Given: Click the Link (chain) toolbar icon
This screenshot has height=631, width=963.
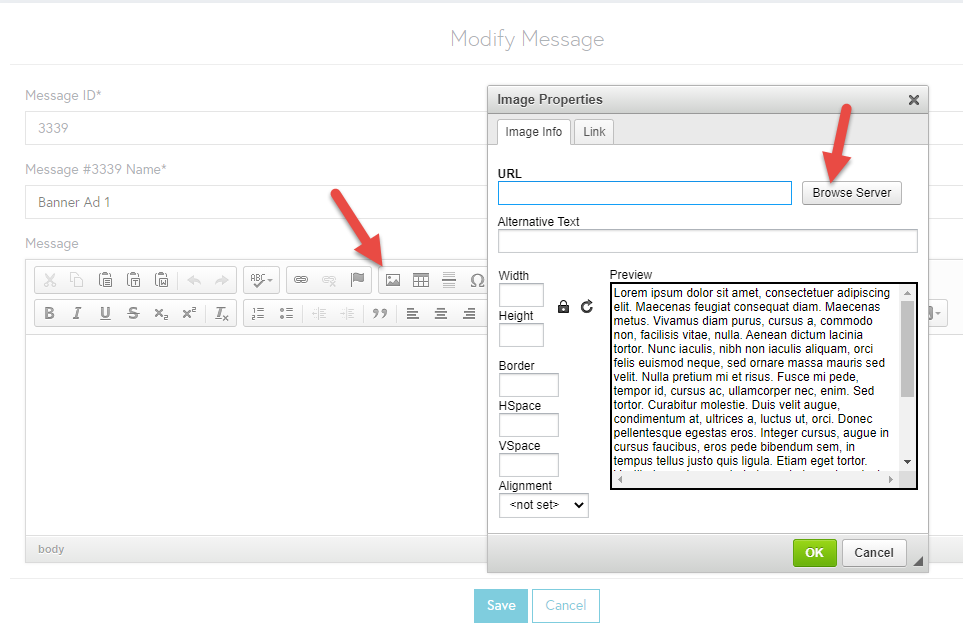Looking at the screenshot, I should (x=300, y=280).
